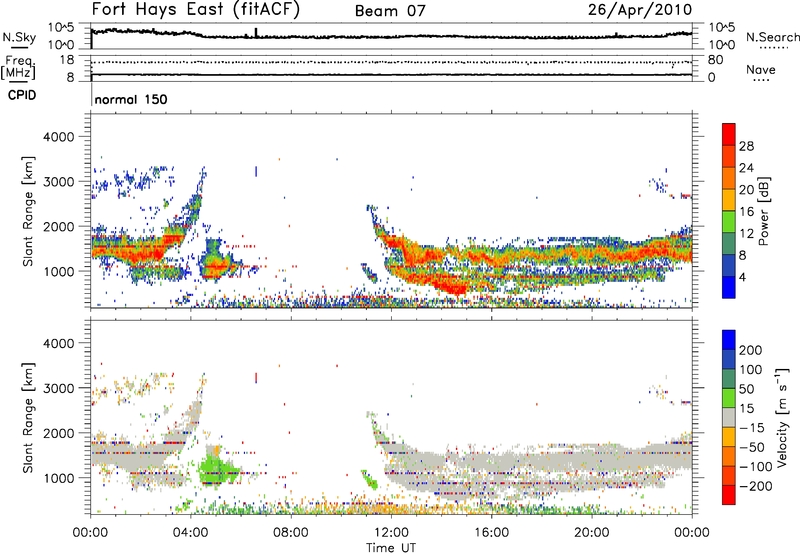Click the Freq. [MHz] axis label

(18, 68)
